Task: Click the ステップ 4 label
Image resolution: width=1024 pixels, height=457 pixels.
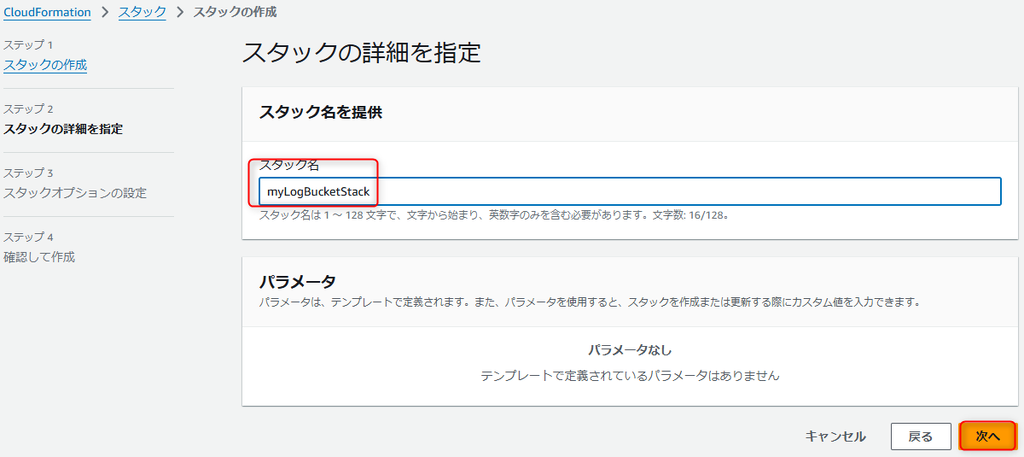Action: [x=27, y=237]
